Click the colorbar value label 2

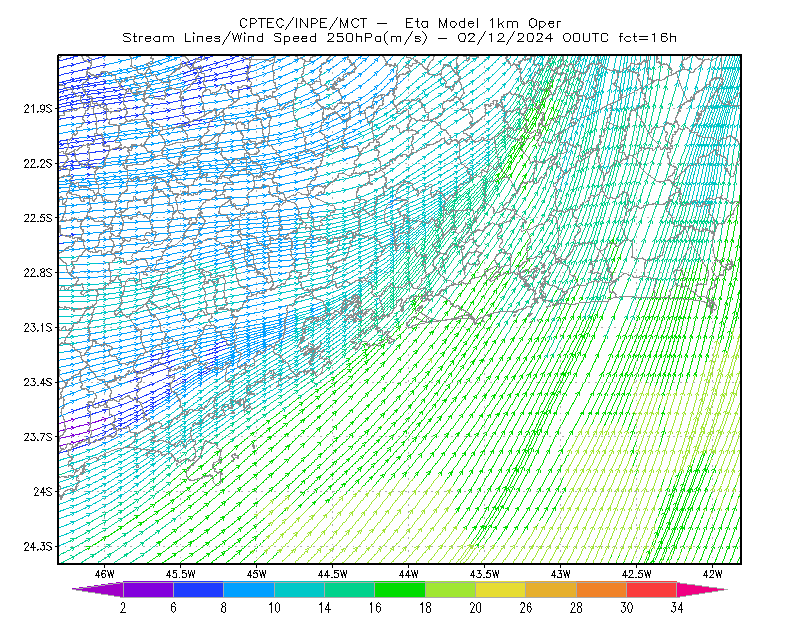click(x=123, y=608)
